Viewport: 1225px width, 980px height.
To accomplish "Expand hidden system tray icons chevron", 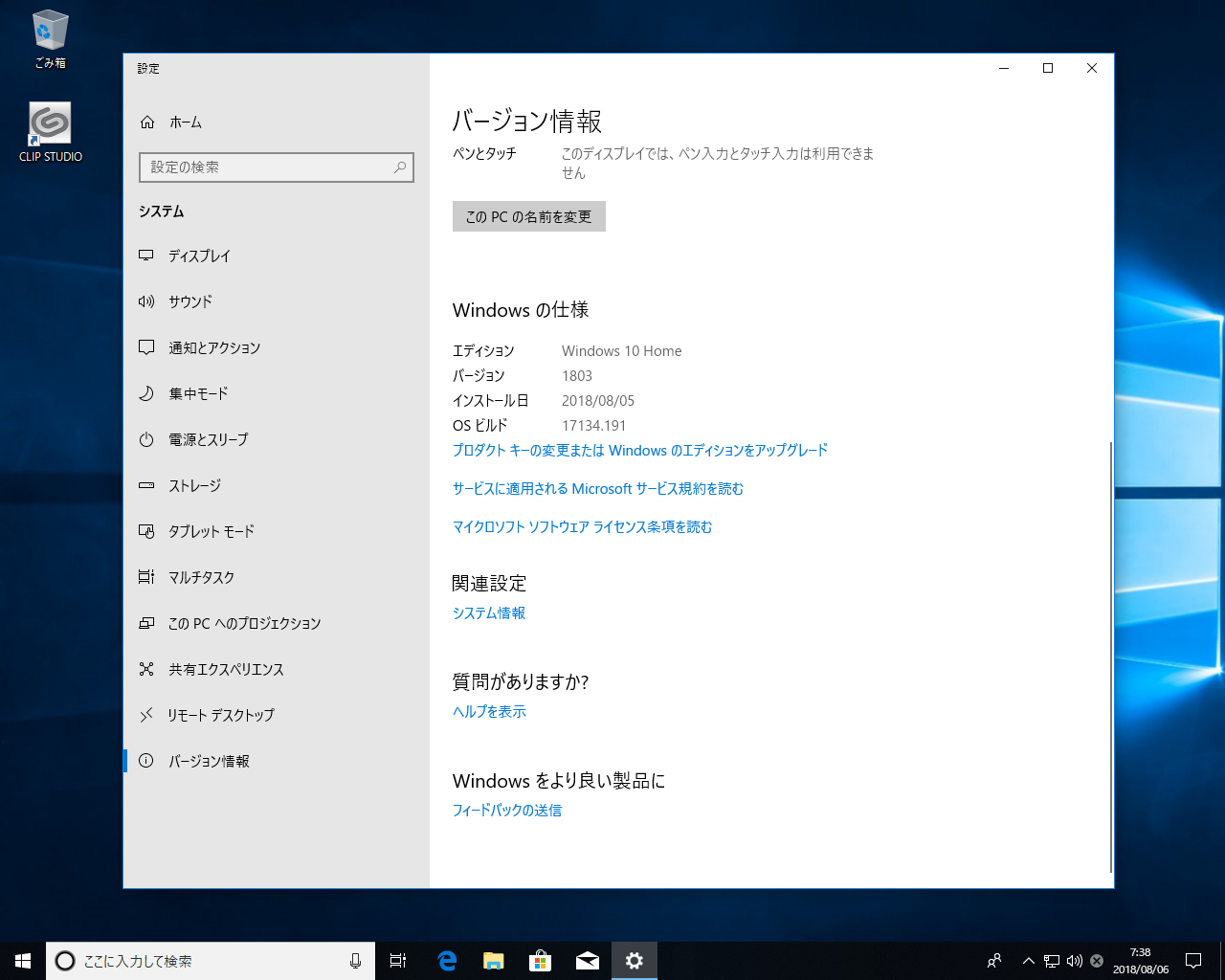I will coord(1028,961).
